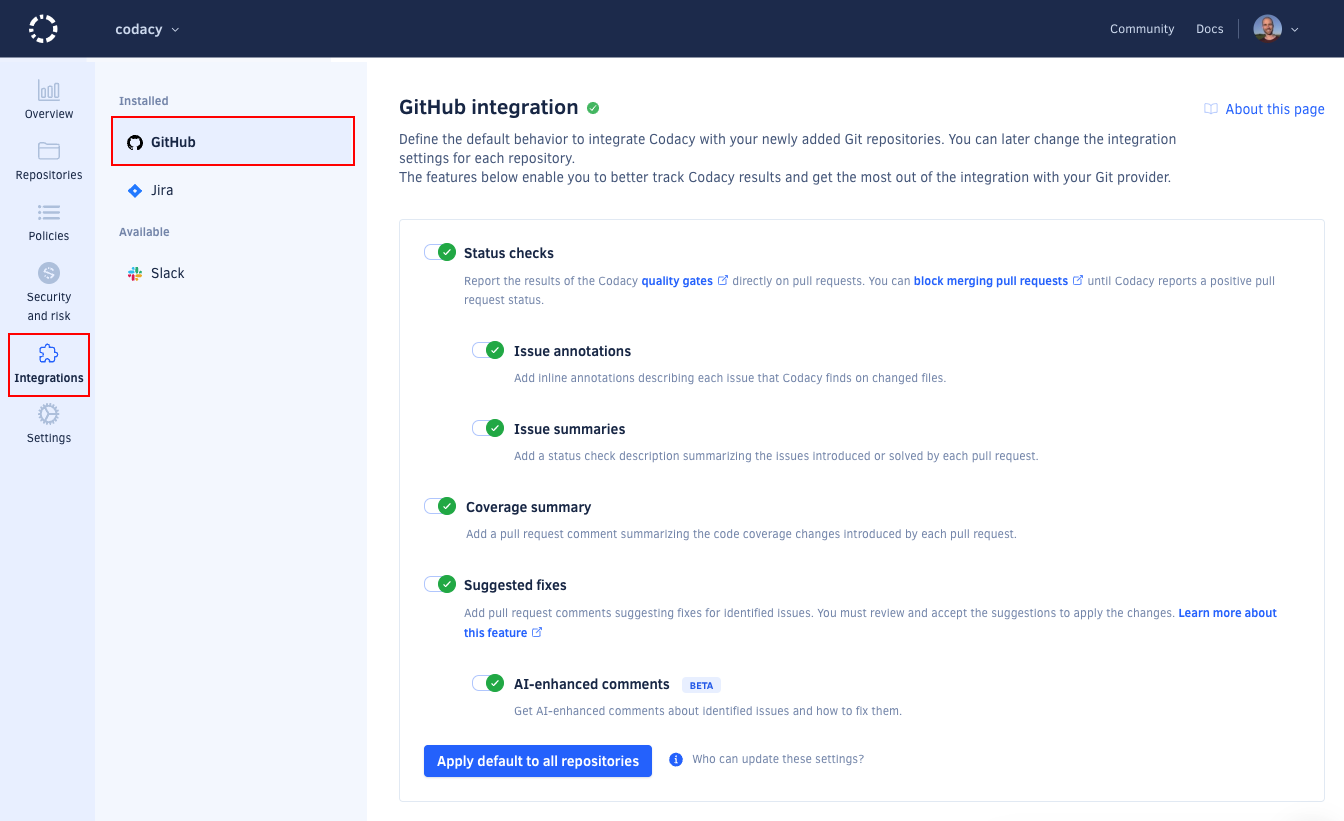Click the BETA badge
Screen dimensions: 1344x821
point(701,685)
